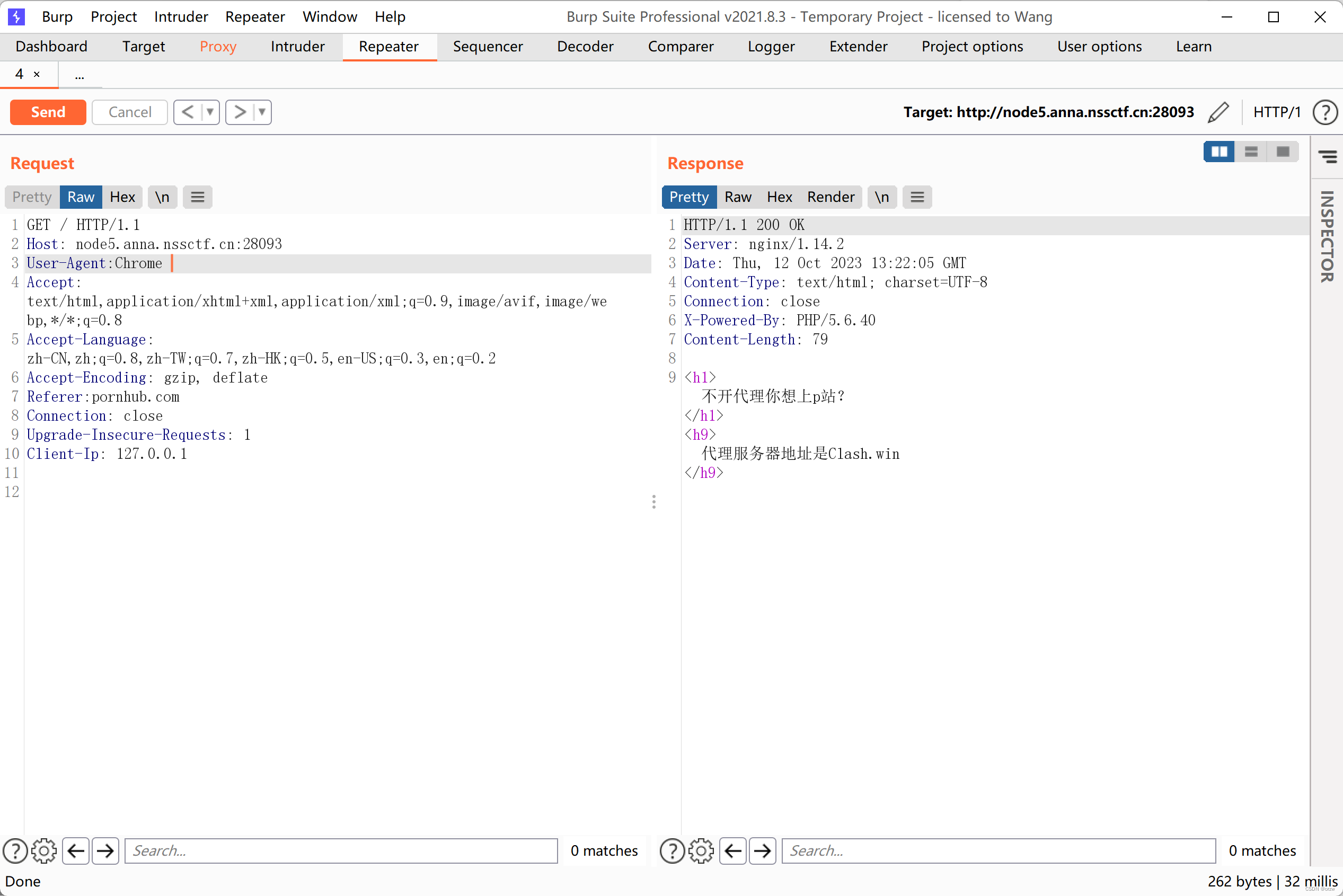Switch request view to Hex
Viewport: 1343px width, 896px height.
[122, 197]
